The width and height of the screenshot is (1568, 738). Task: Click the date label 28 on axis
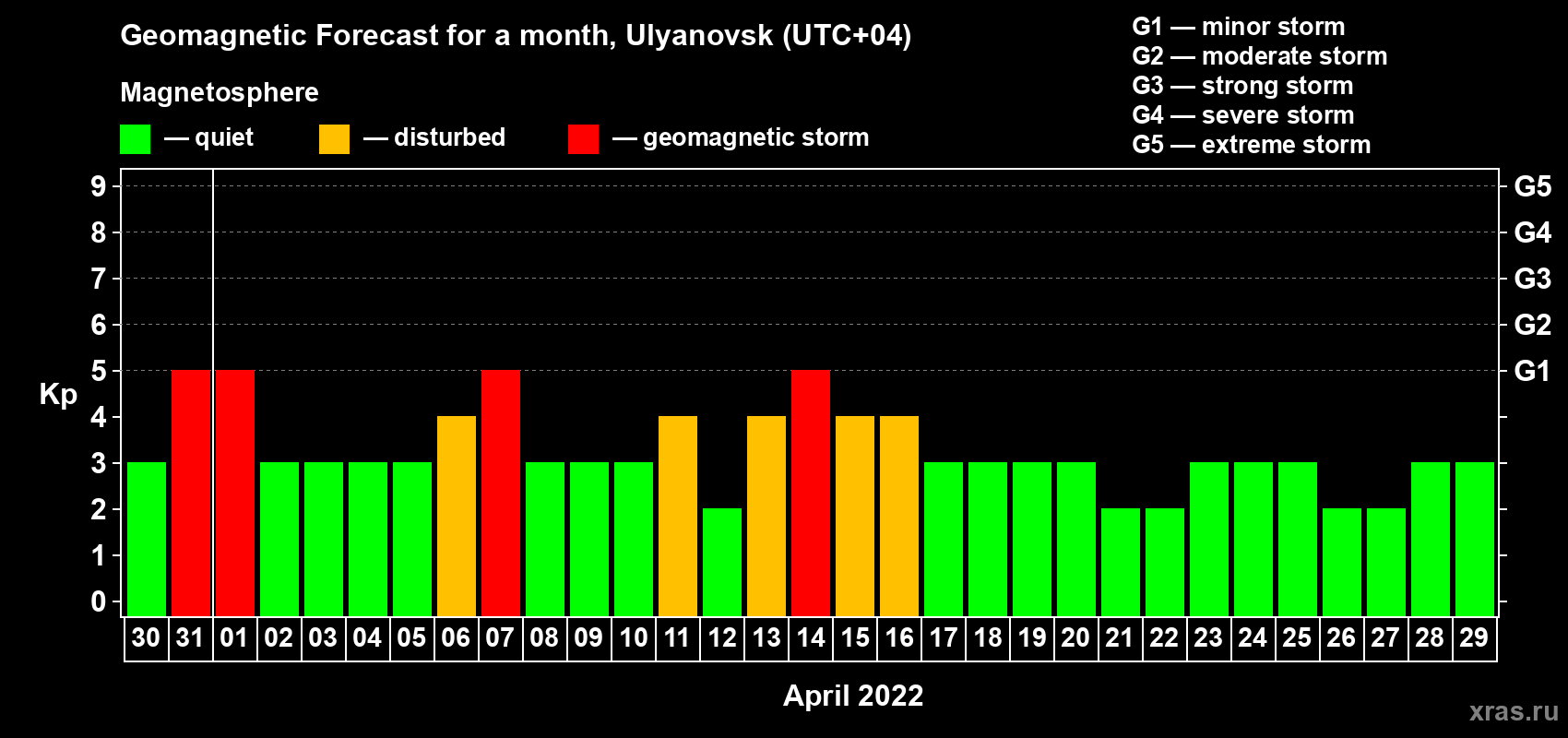1430,638
